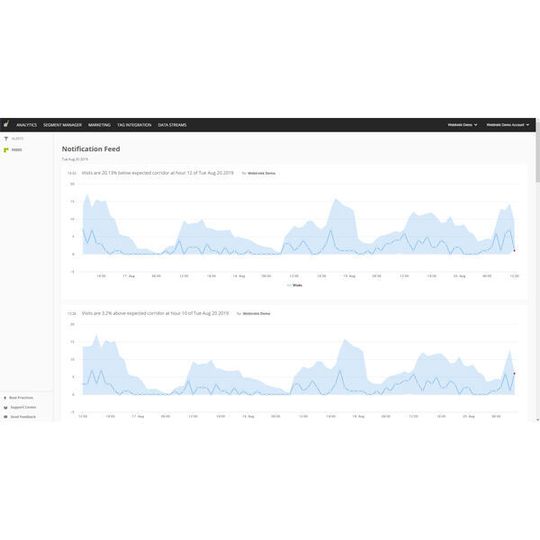Viewport: 540px width, 540px height.
Task: Click the last data point in second chart
Action: (x=515, y=373)
